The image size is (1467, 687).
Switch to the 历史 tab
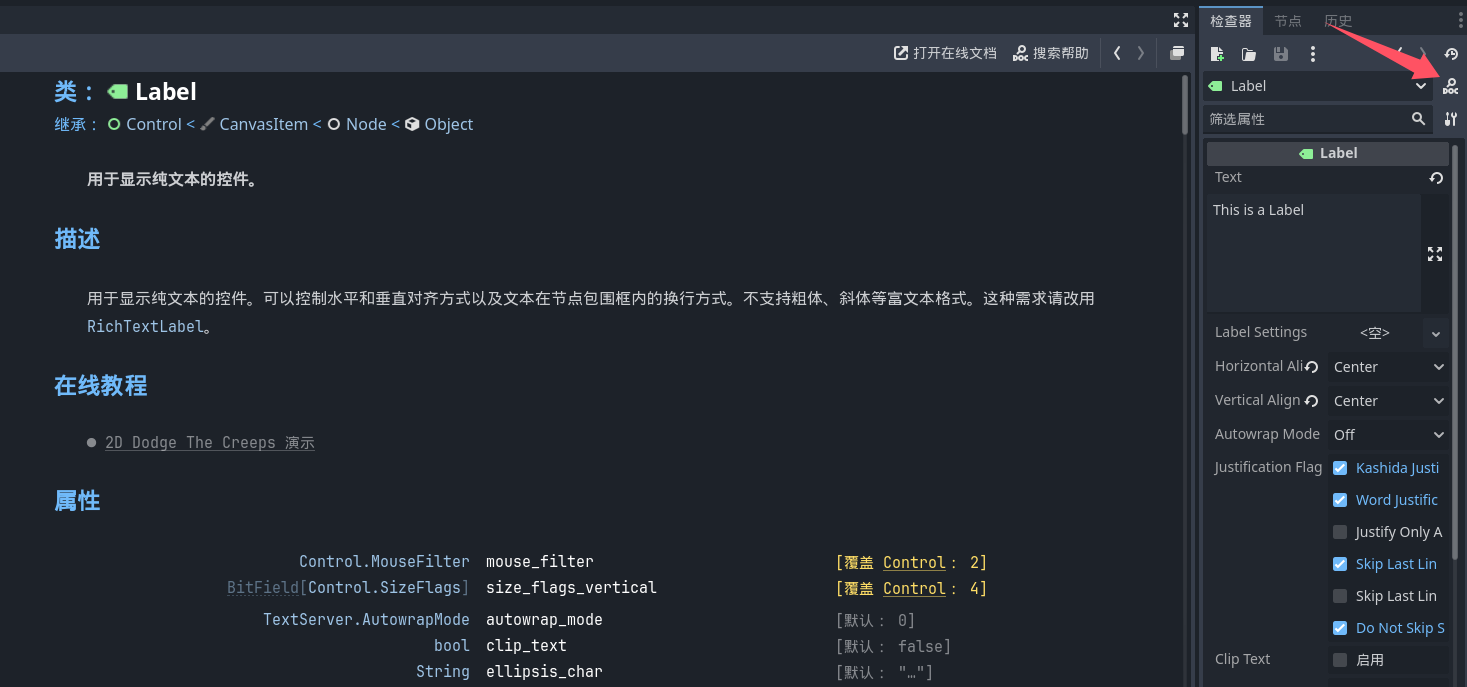[x=1338, y=21]
